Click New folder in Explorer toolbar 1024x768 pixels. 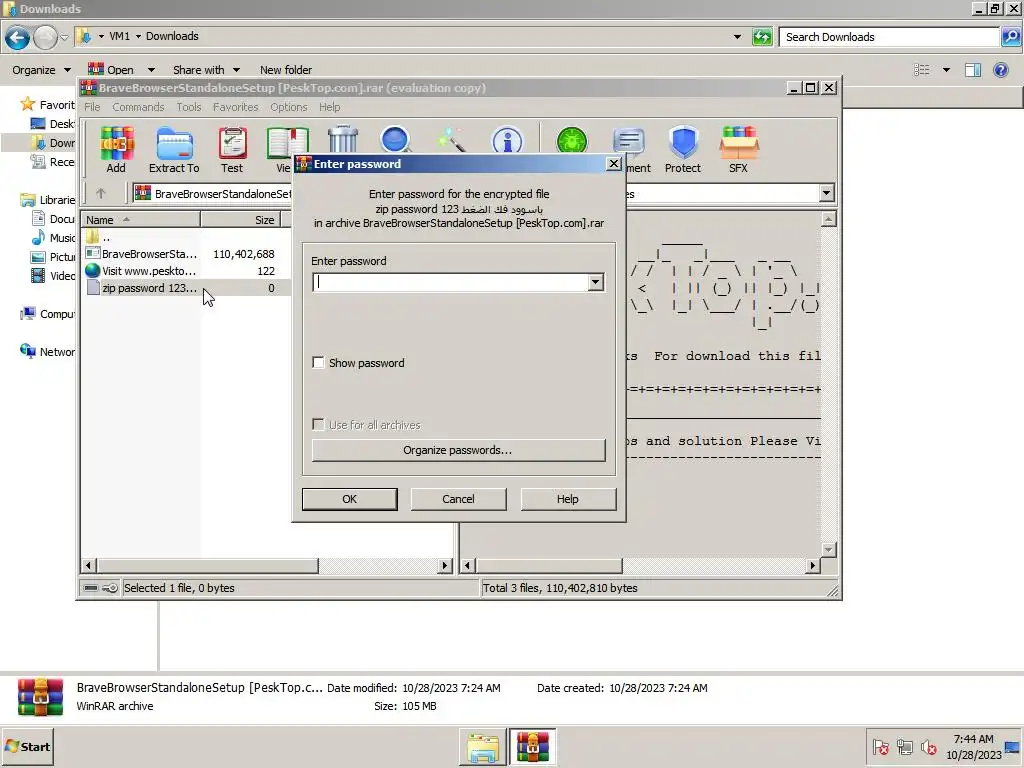coord(285,70)
